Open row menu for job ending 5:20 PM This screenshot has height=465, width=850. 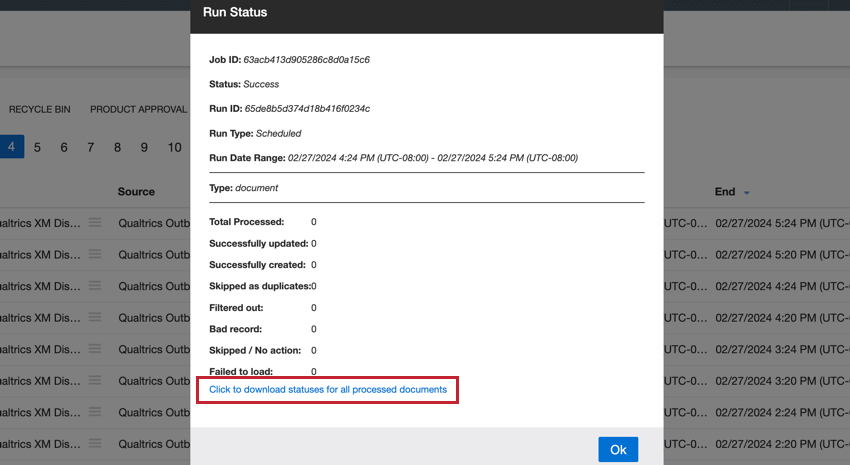(x=95, y=255)
